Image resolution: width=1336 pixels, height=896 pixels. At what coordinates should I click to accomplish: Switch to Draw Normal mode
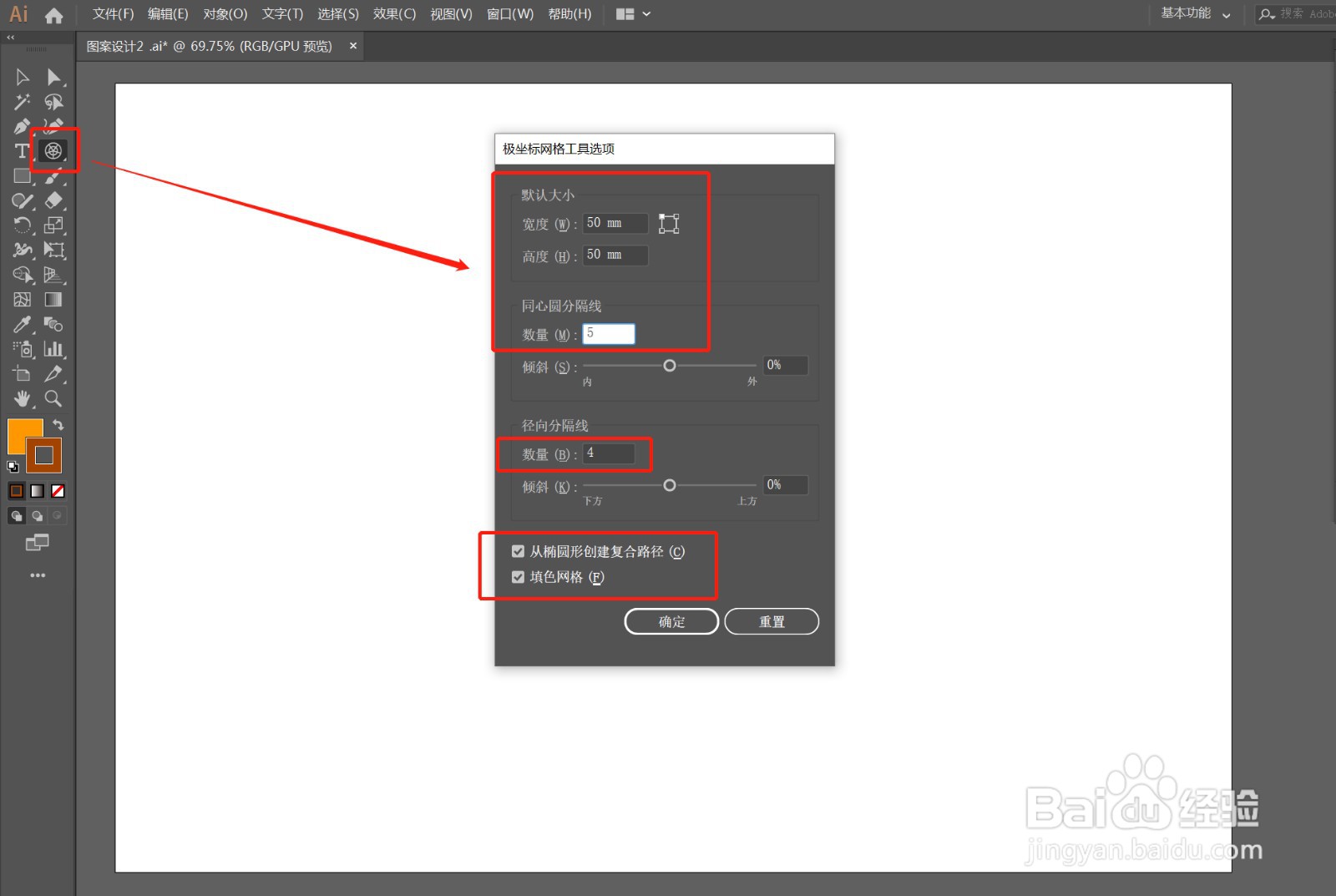point(17,516)
